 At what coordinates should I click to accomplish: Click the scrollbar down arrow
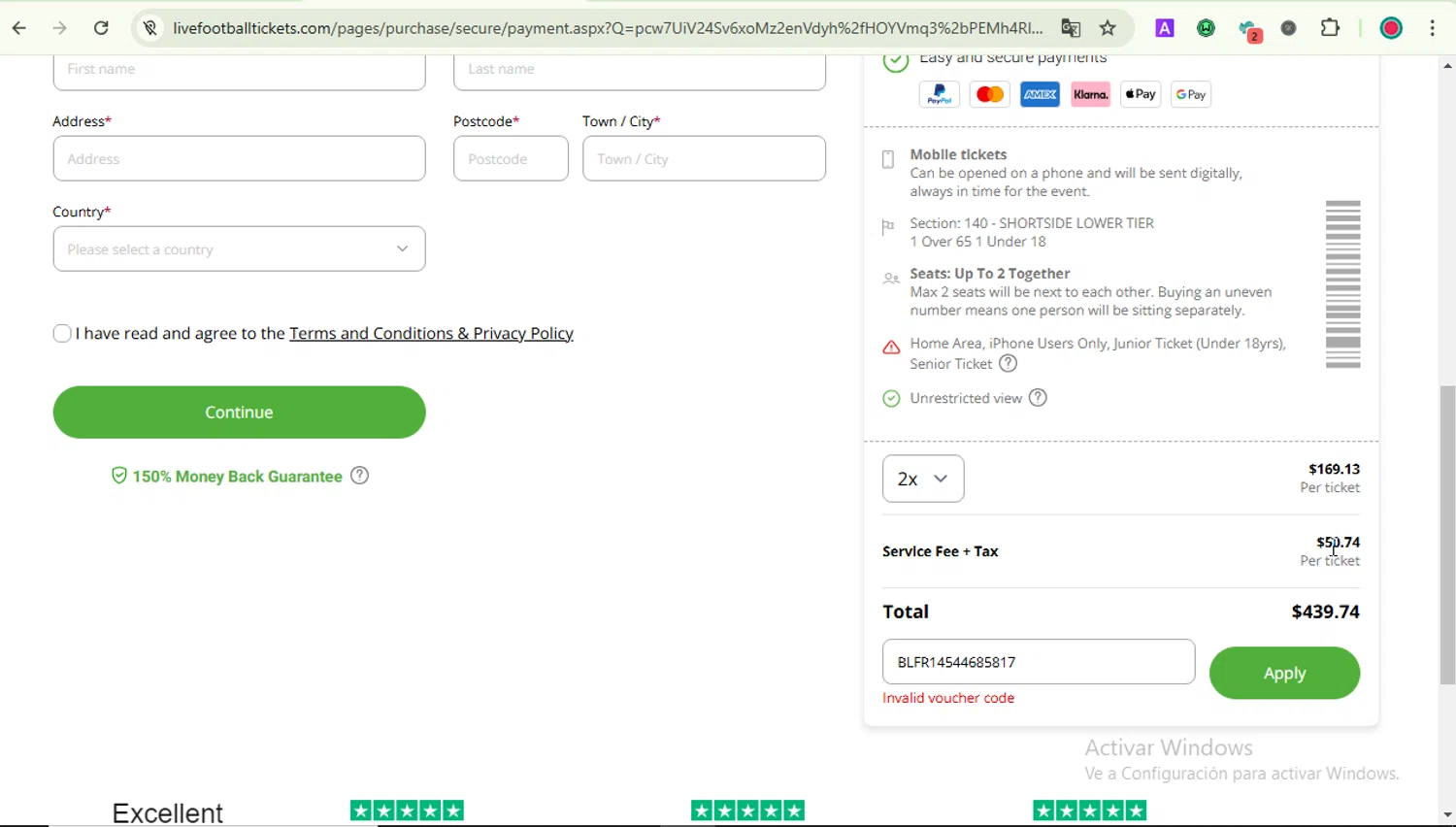[x=1447, y=815]
